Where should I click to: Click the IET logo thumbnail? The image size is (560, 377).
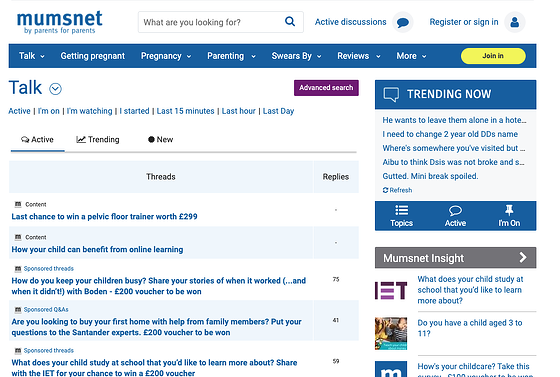tap(391, 290)
